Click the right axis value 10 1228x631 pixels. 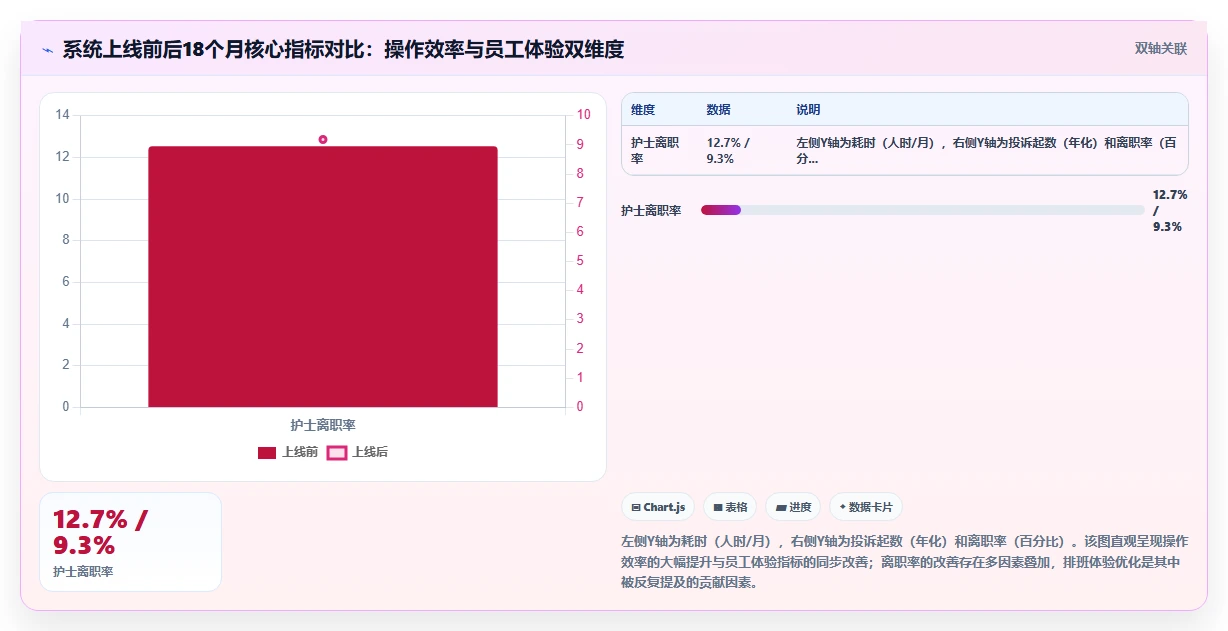(584, 115)
